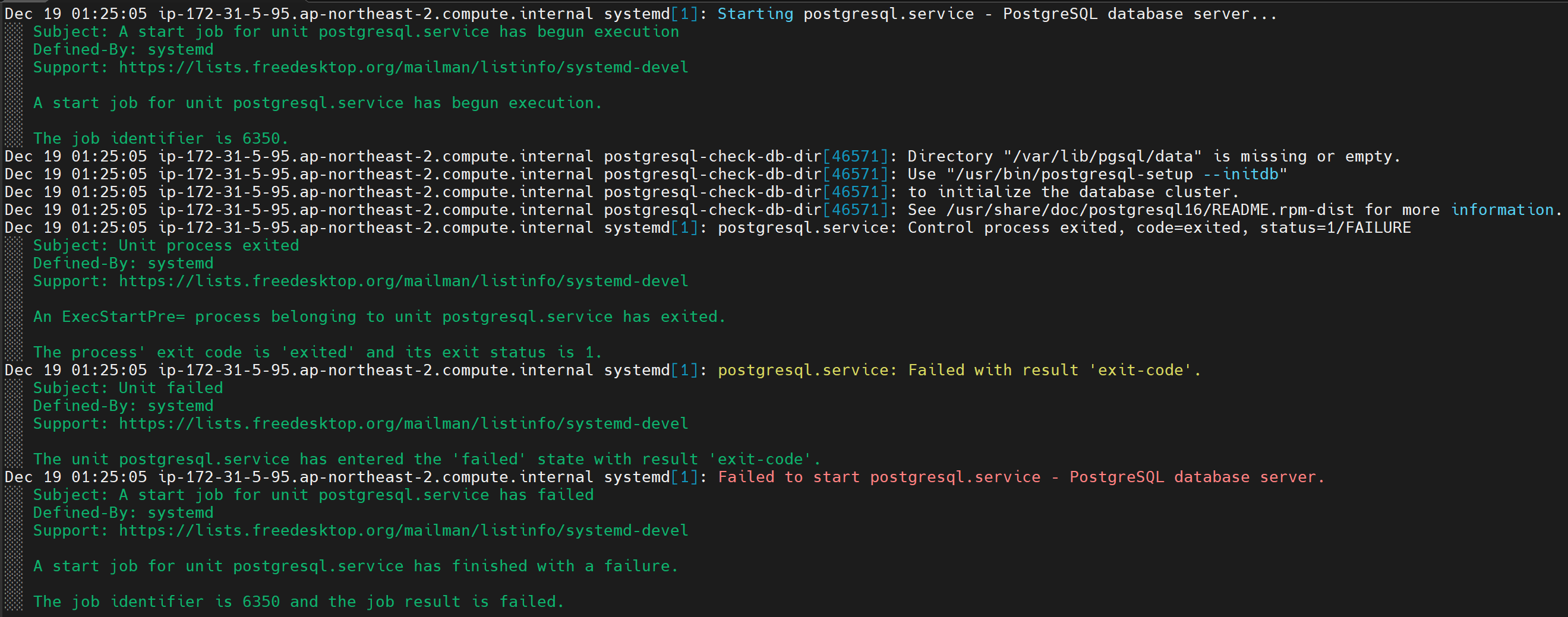Click "The process' exit code is 'exited'" line
Viewport: 1568px width, 617px height.
[318, 352]
